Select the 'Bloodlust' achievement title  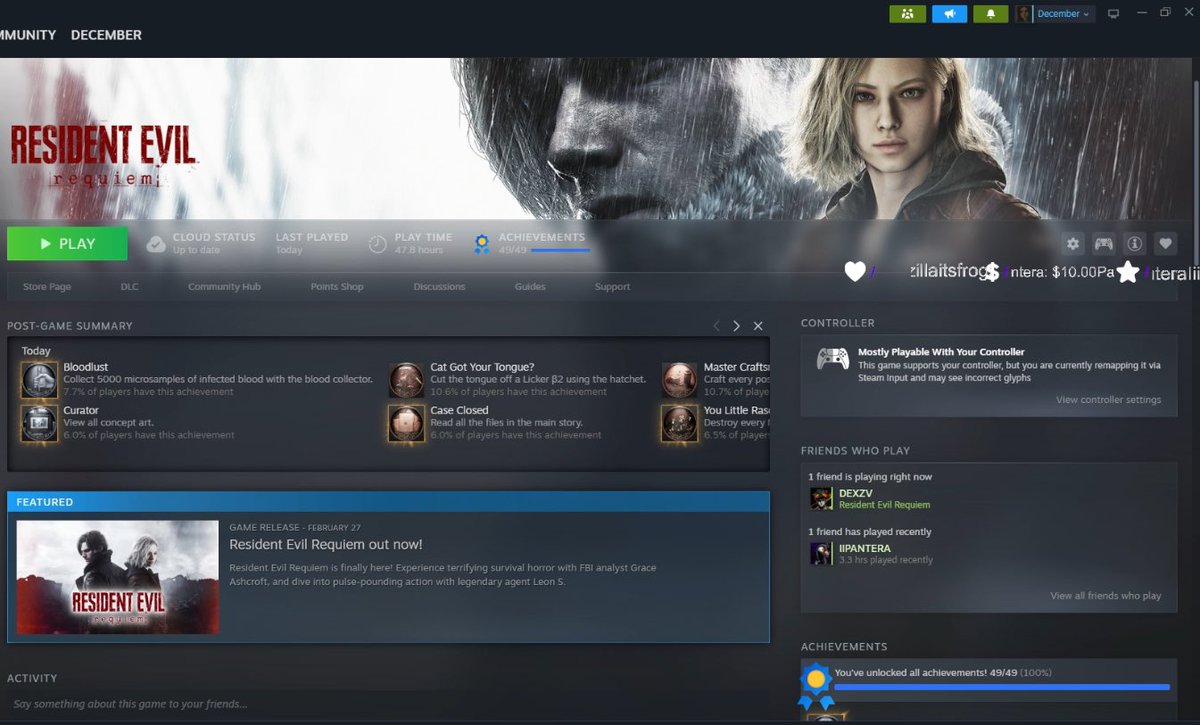point(85,367)
